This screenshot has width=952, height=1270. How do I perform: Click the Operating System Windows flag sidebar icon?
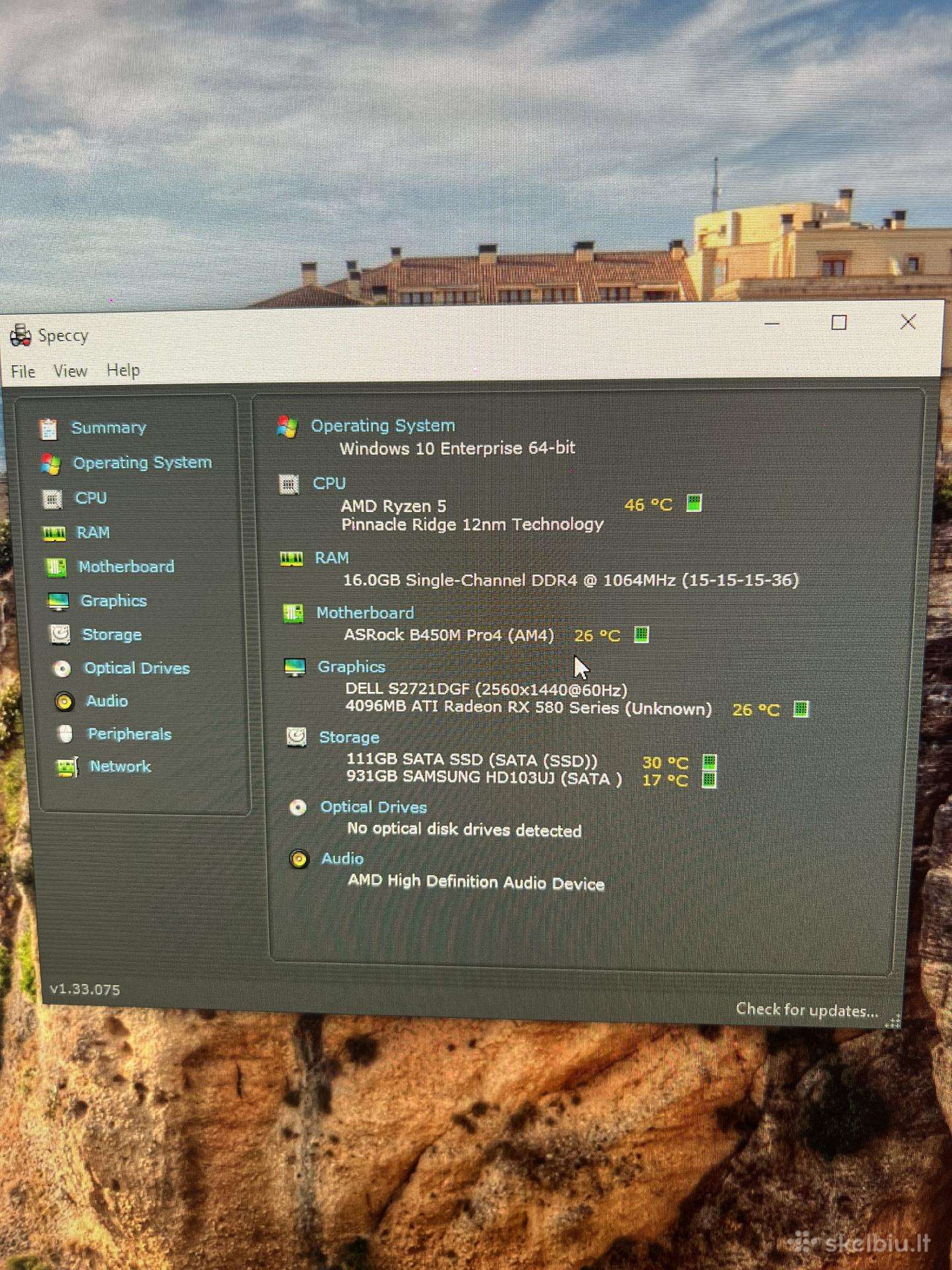tap(50, 464)
